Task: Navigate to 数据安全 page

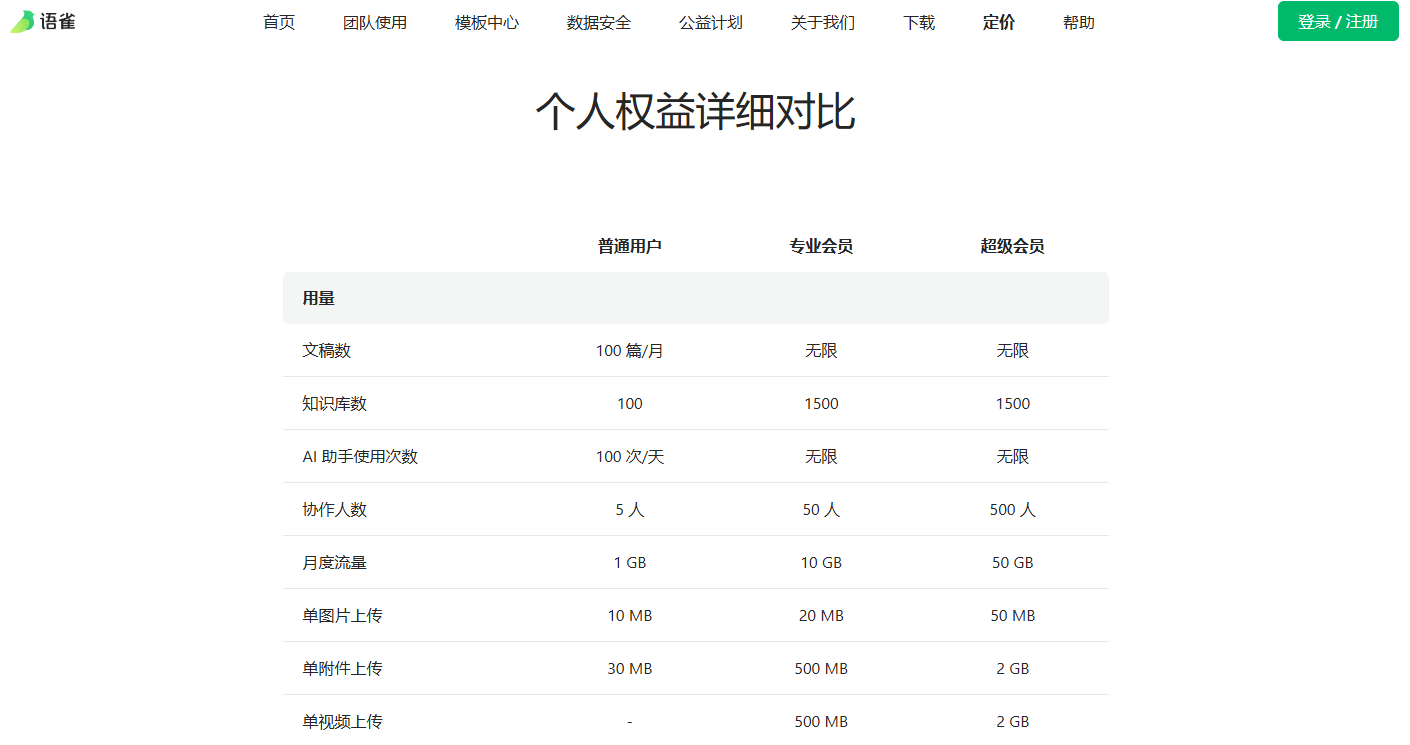Action: tap(599, 22)
